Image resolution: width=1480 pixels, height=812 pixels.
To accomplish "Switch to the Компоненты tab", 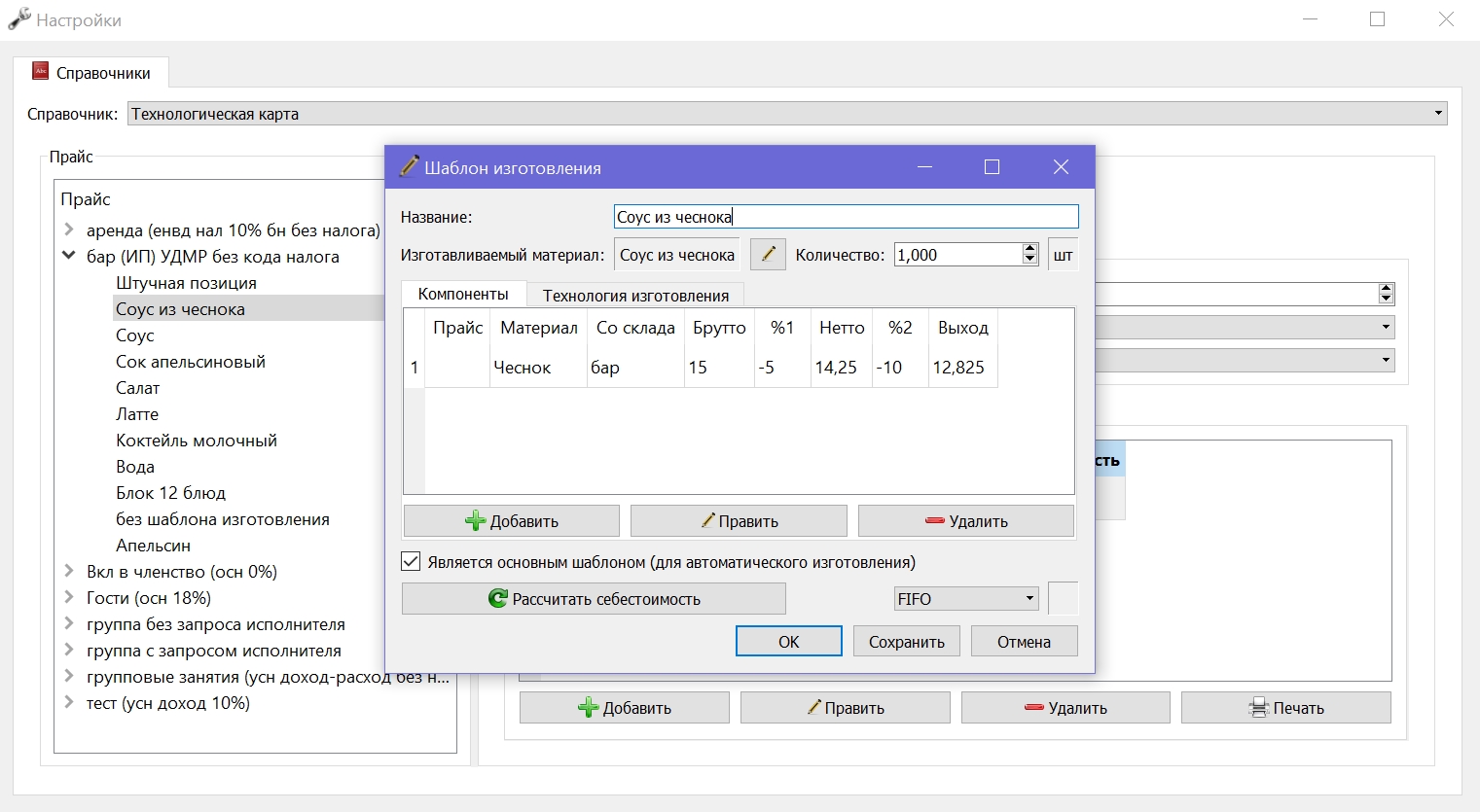I will (463, 294).
